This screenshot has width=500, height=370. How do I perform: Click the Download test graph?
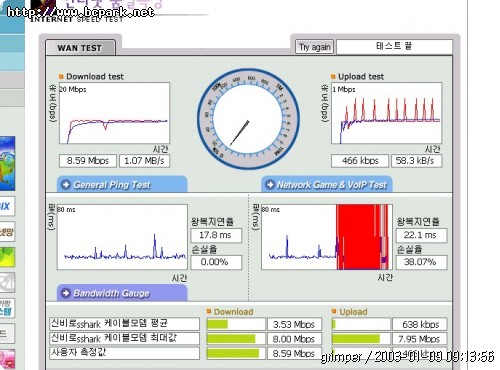coord(114,113)
